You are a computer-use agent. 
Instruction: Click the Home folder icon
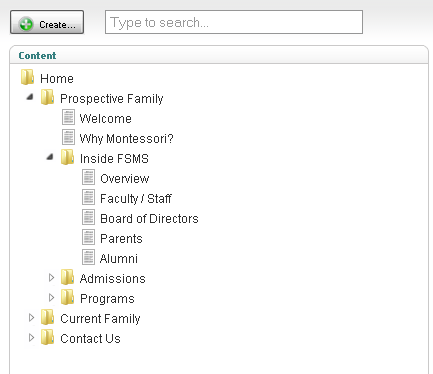pos(27,77)
